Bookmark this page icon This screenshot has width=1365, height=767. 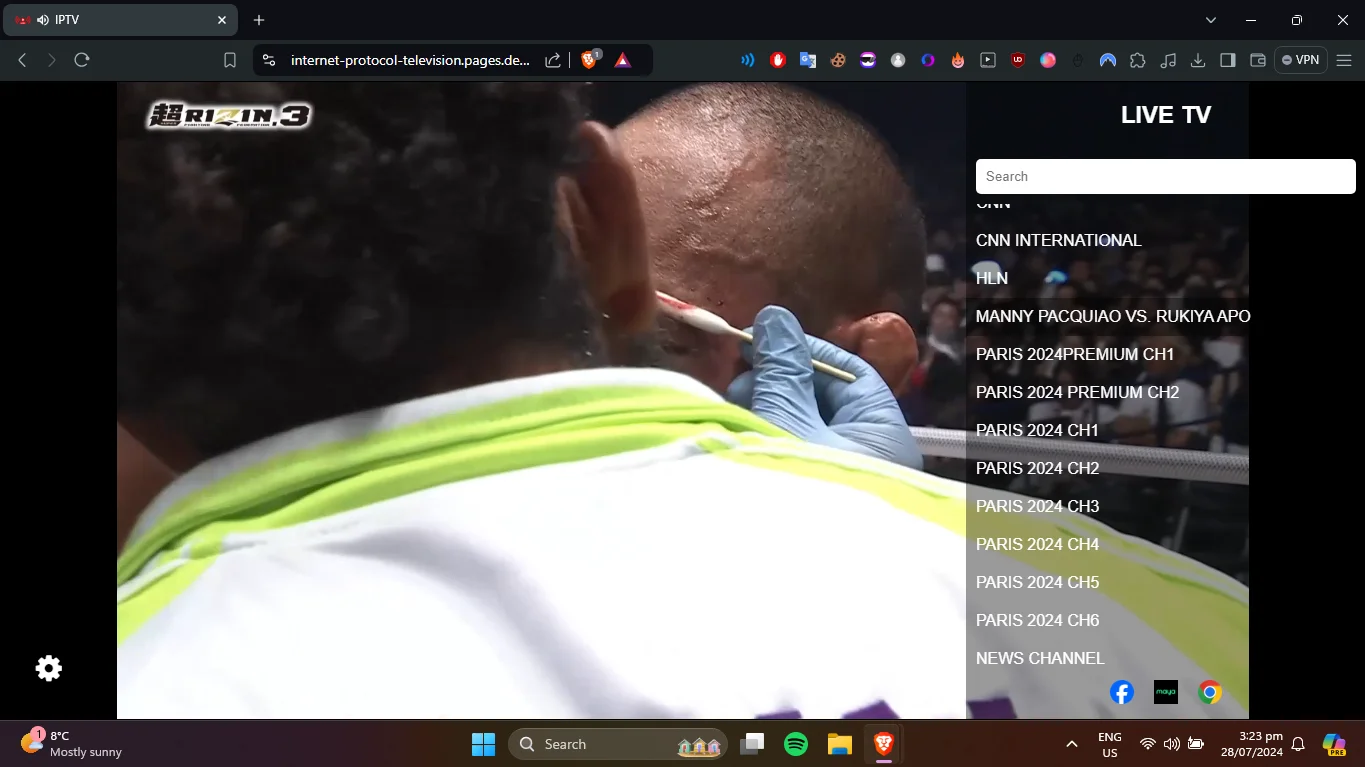click(x=230, y=60)
